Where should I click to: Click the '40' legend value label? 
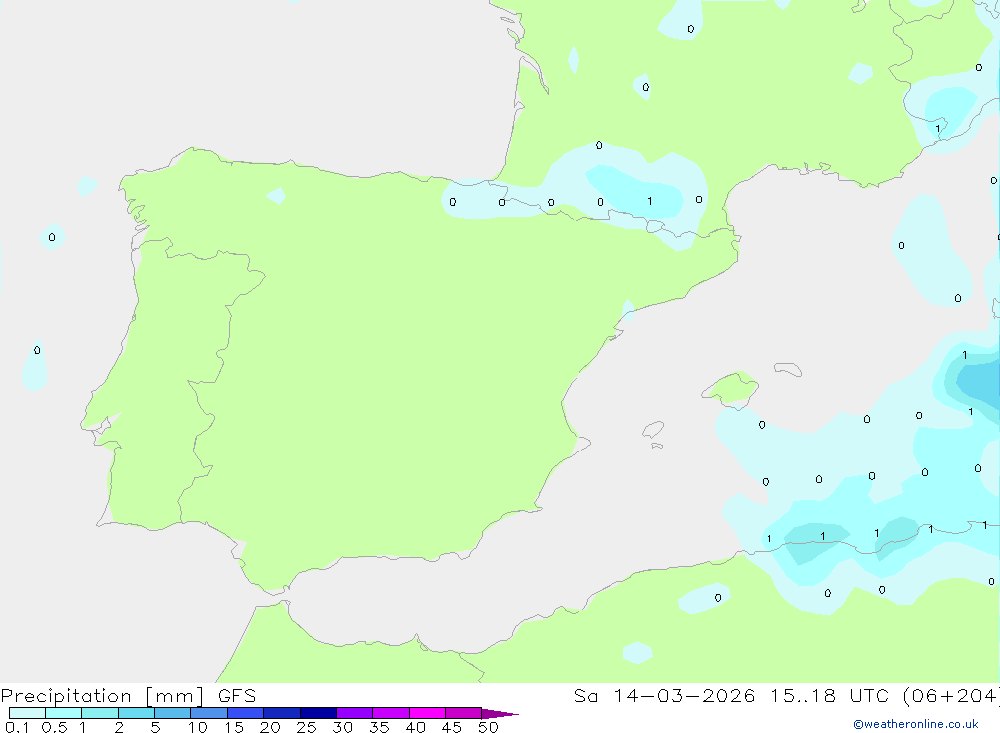(x=415, y=727)
